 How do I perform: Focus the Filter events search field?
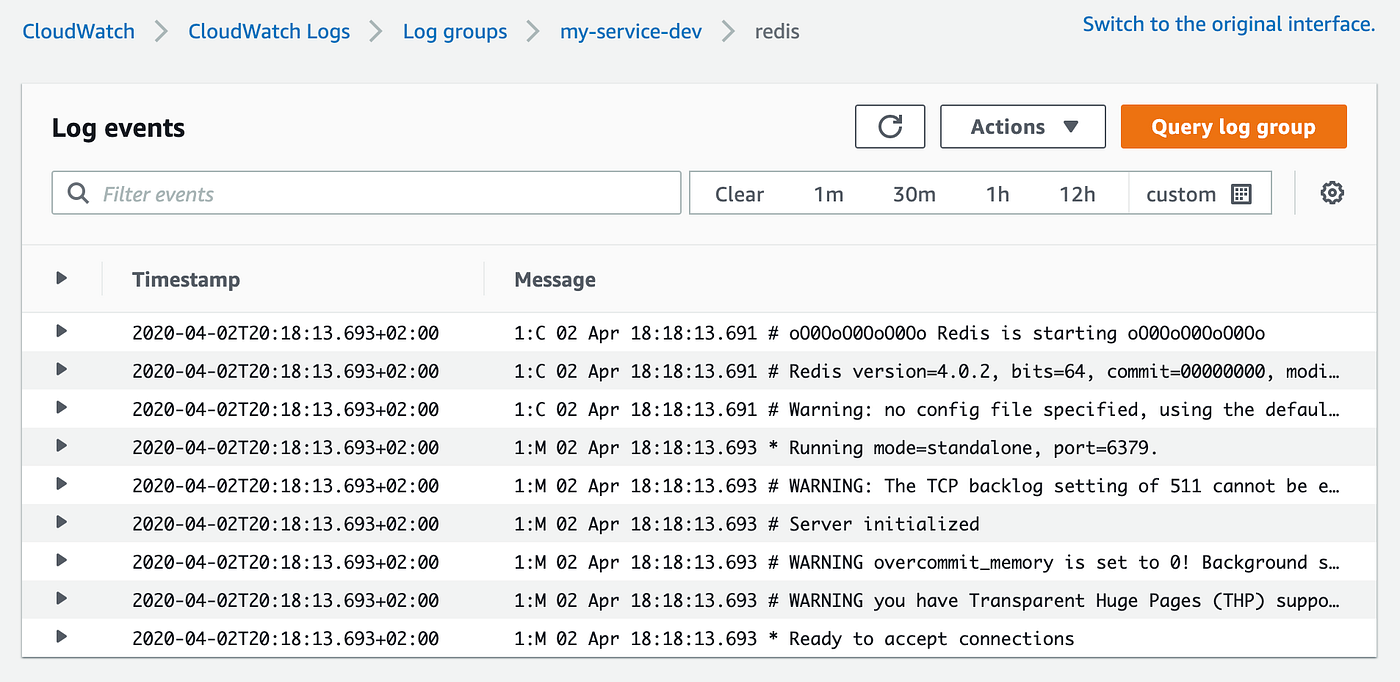366,193
